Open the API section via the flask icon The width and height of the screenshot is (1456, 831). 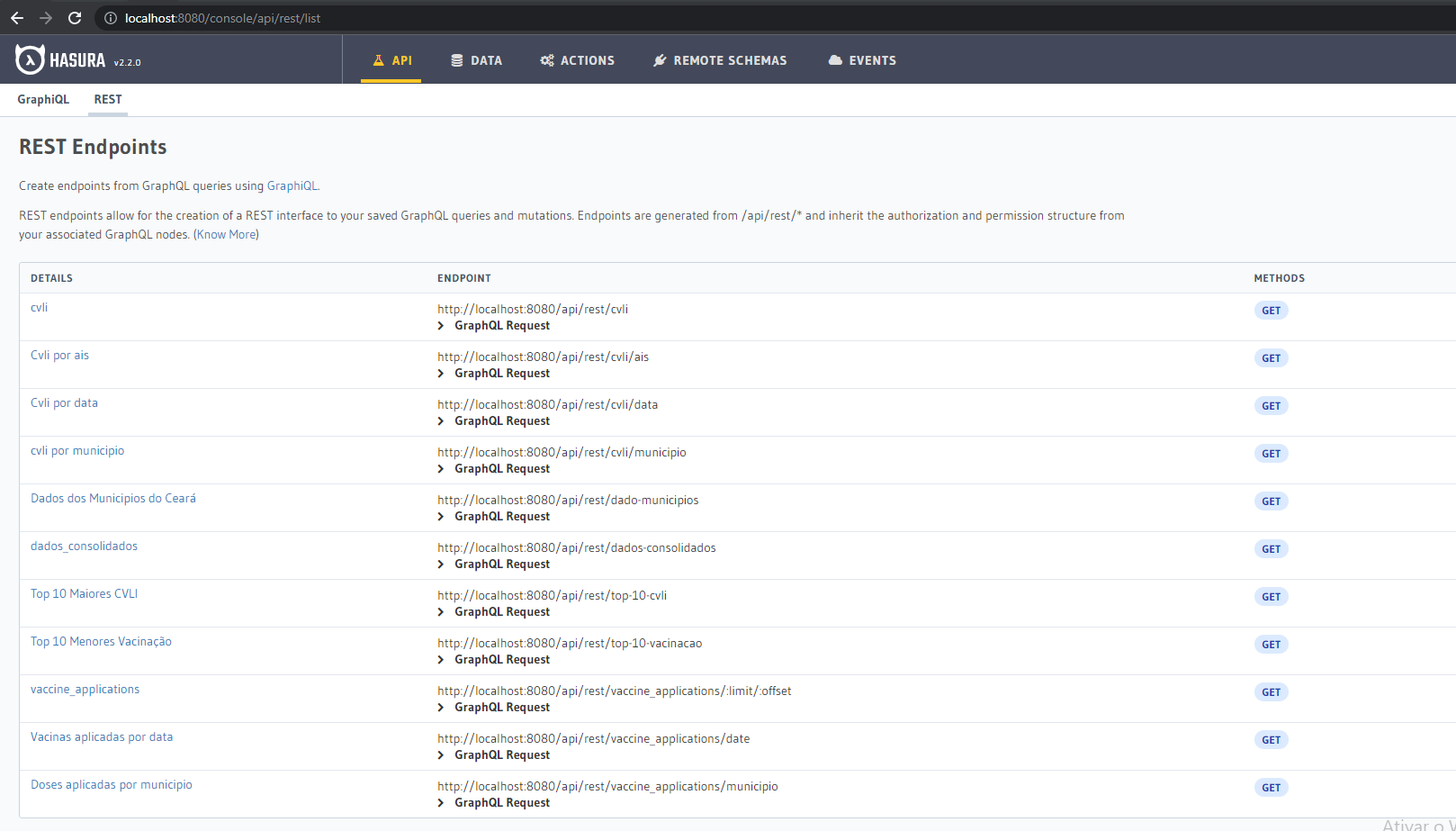(378, 60)
